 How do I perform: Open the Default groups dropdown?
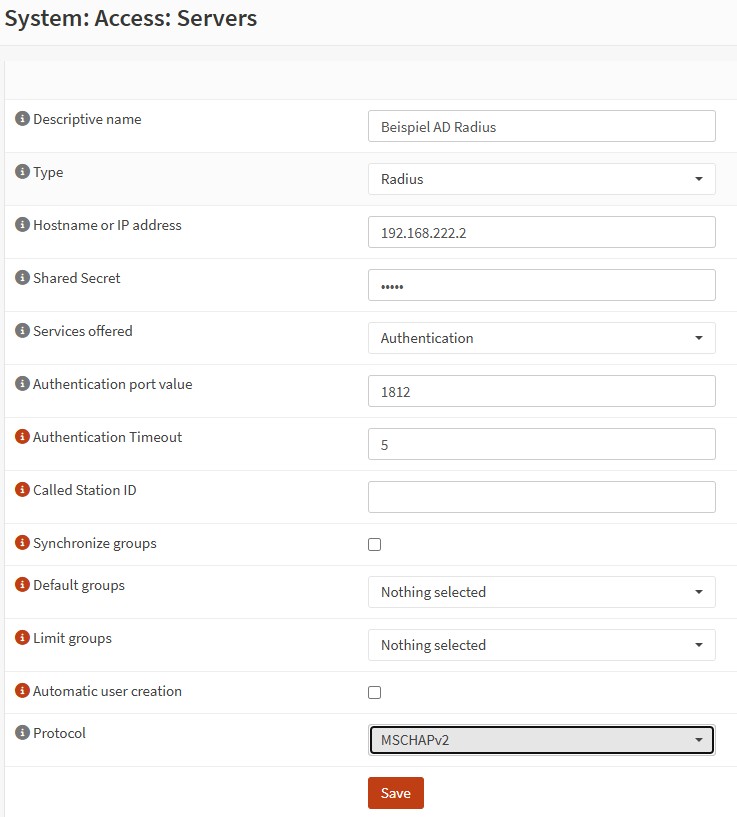pos(542,592)
